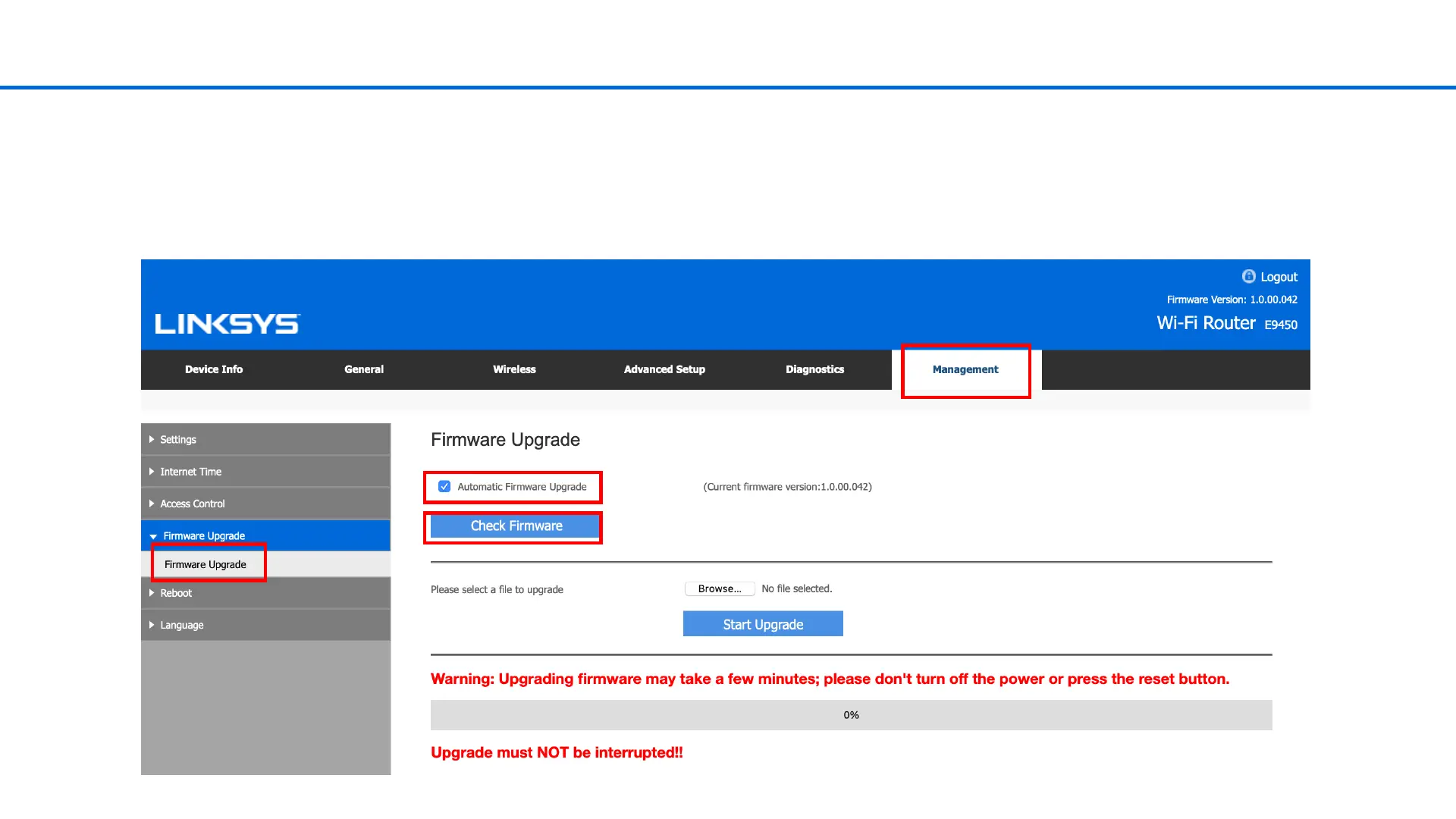Expand the Language sidebar section
Image resolution: width=1456 pixels, height=819 pixels.
tap(181, 625)
